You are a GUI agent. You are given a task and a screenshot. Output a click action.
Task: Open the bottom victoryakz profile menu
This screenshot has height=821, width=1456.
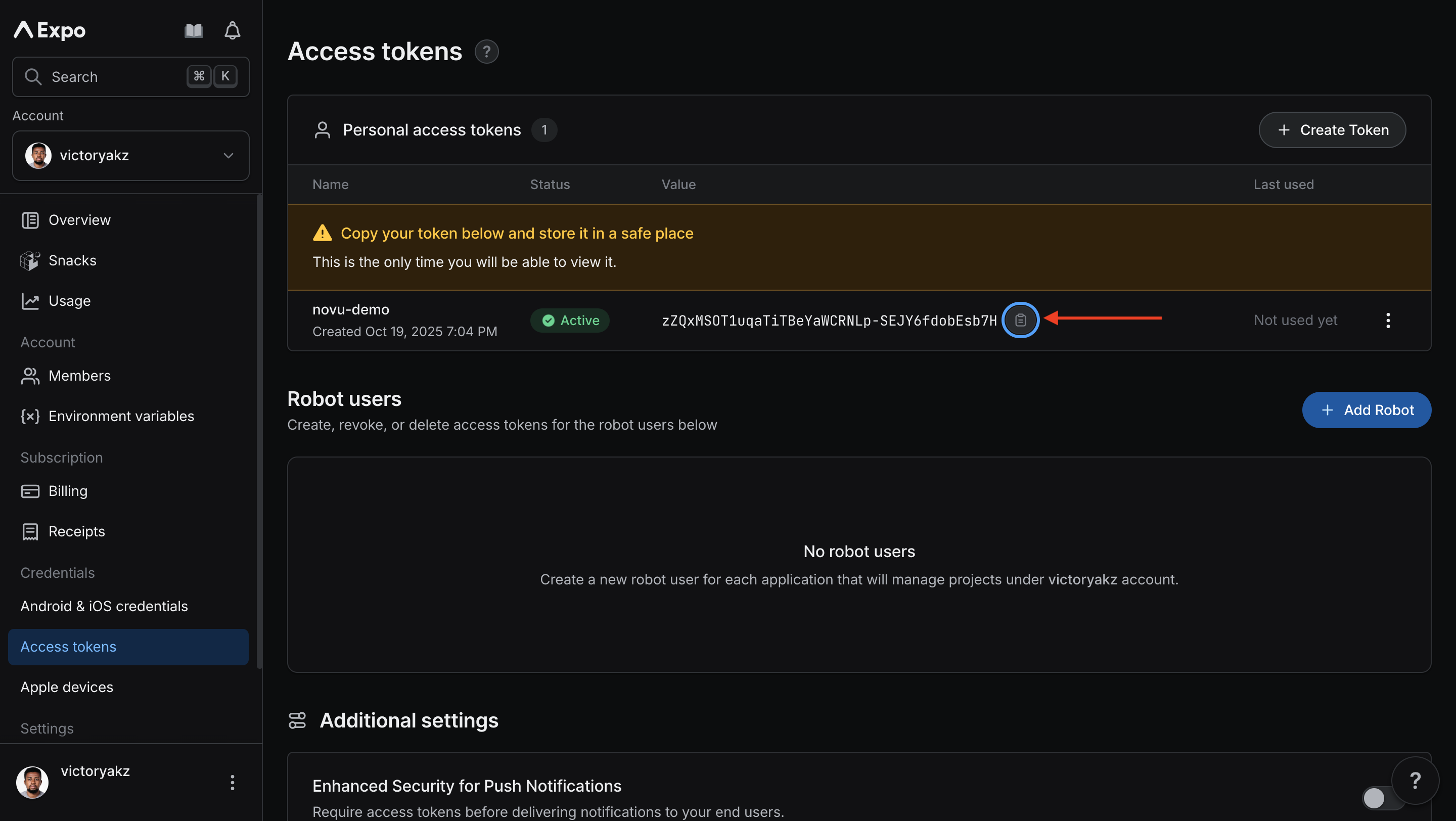pos(233,783)
